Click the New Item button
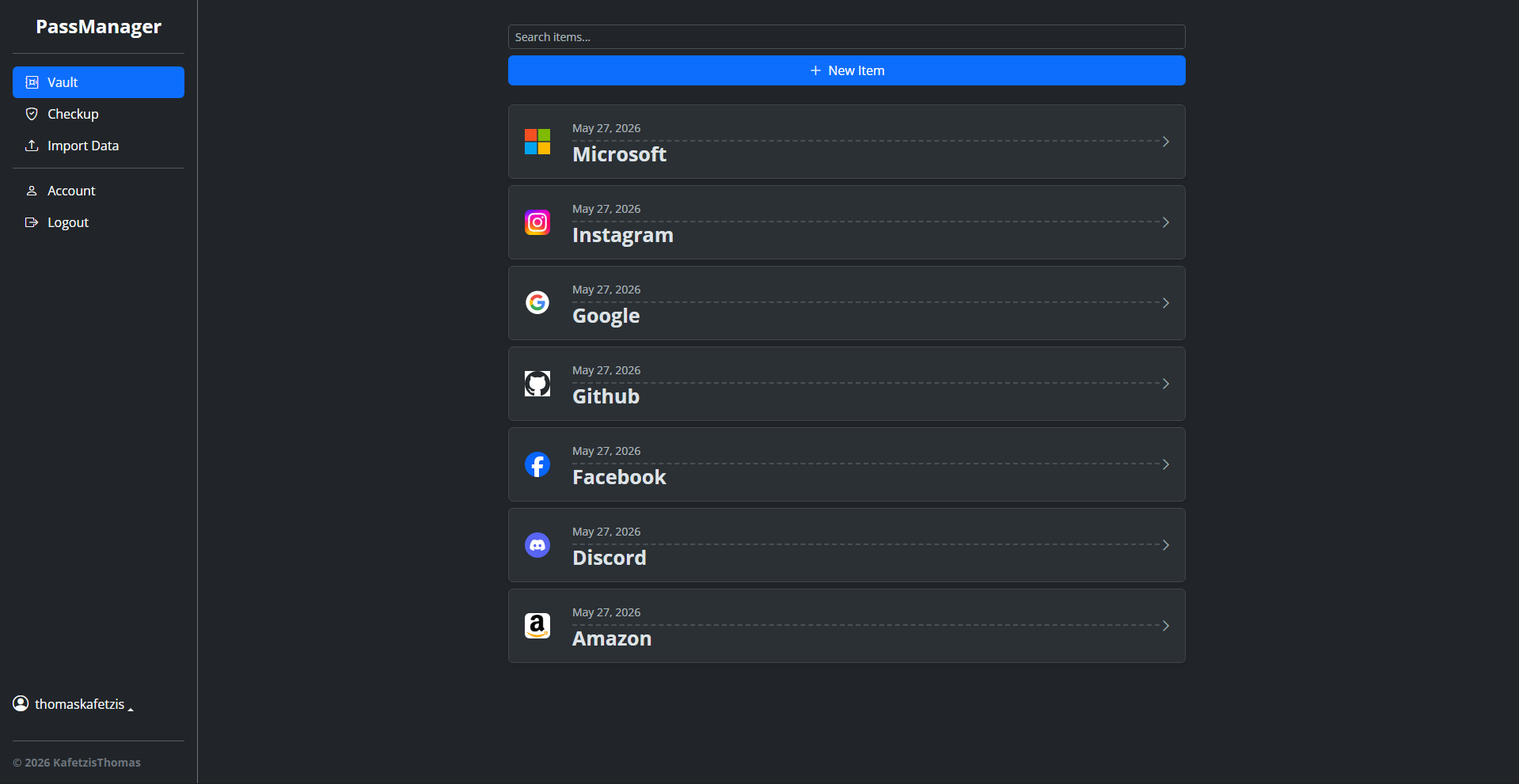The height and width of the screenshot is (784, 1519). [x=846, y=70]
